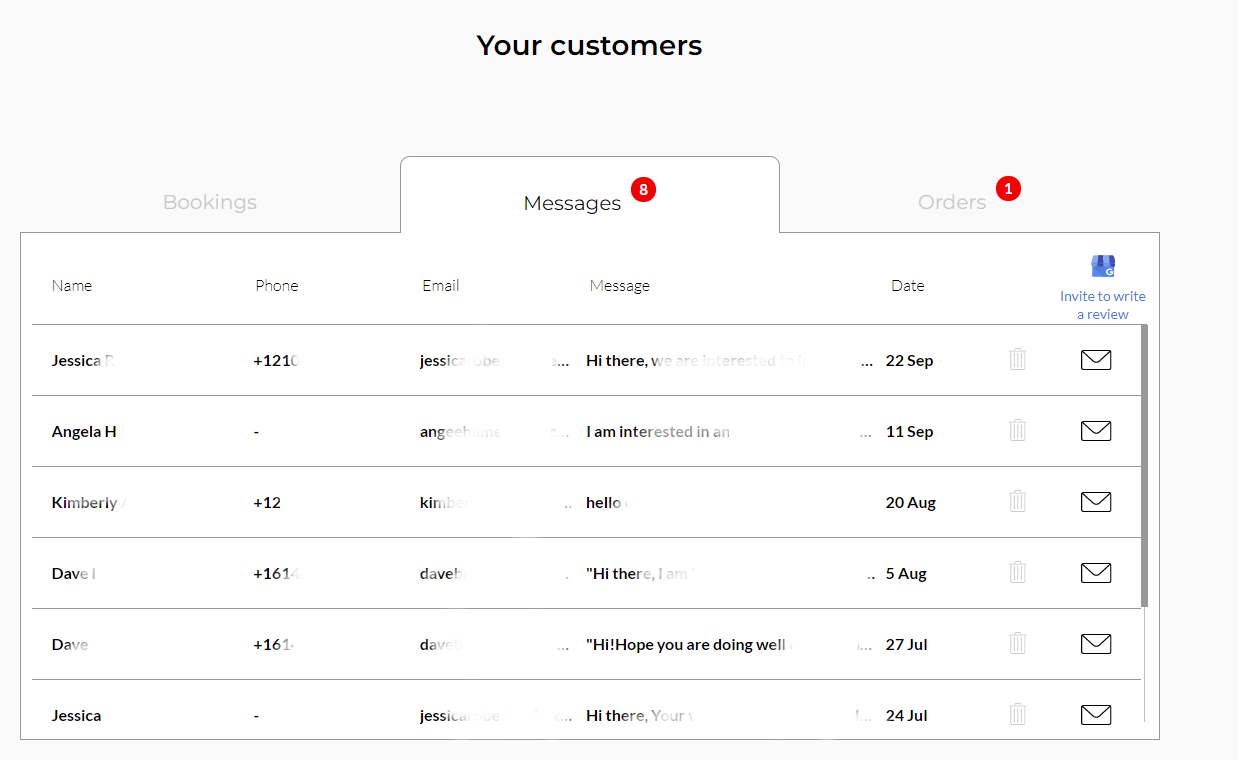Delete Jessica's 24 Jul message

click(x=1017, y=713)
